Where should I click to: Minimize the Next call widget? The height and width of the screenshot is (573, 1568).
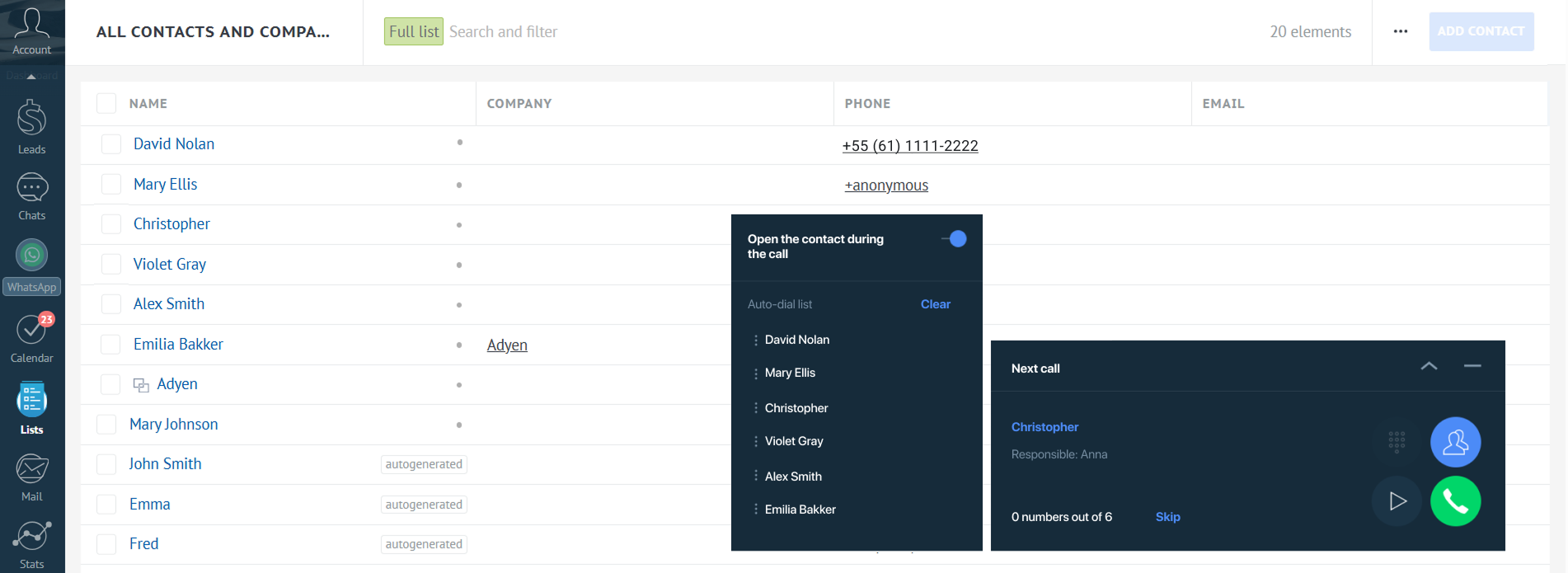(1472, 366)
